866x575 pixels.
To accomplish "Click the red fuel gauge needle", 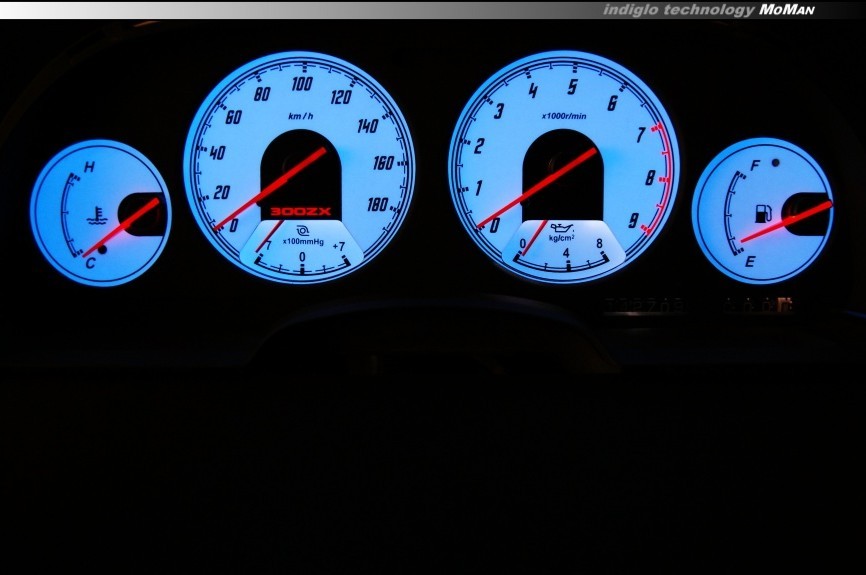I will pos(786,221).
